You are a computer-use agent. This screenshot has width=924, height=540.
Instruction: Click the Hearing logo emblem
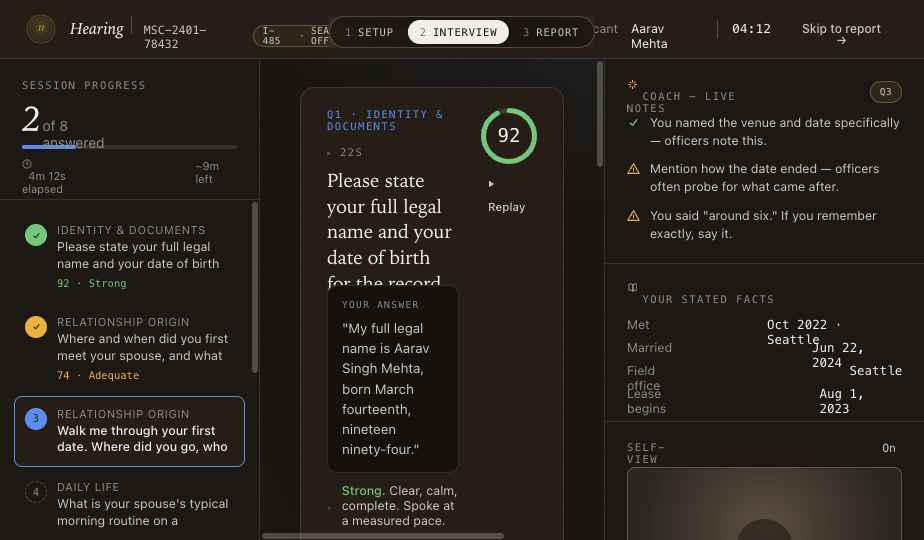coord(41,28)
